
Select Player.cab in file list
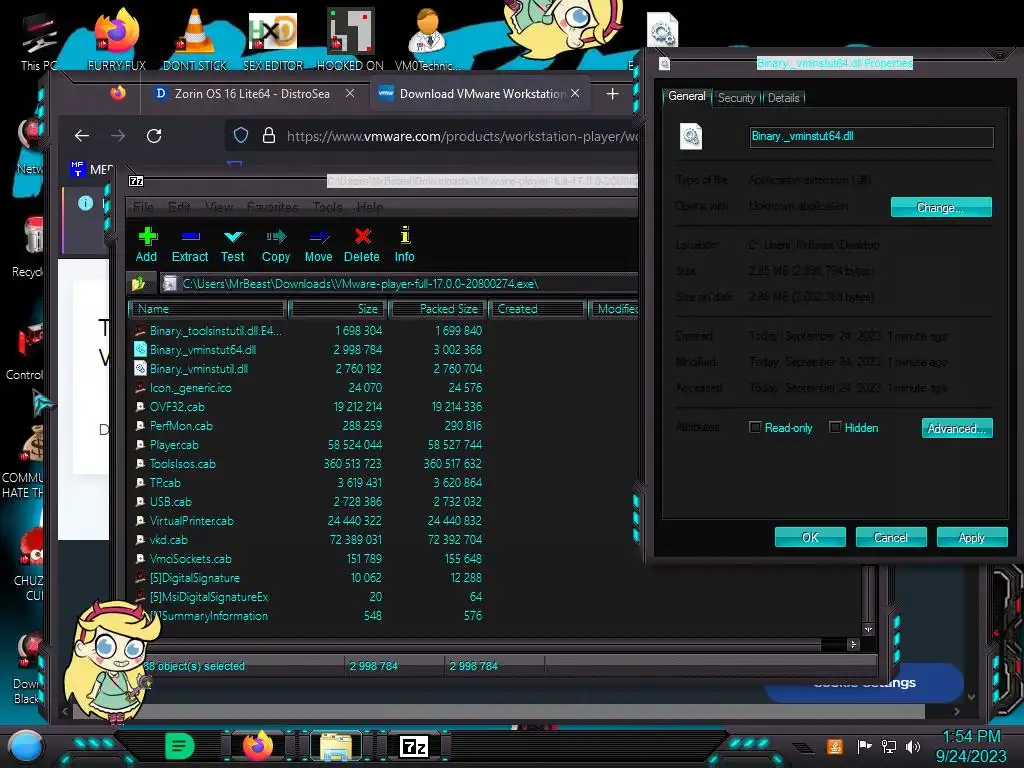click(174, 445)
